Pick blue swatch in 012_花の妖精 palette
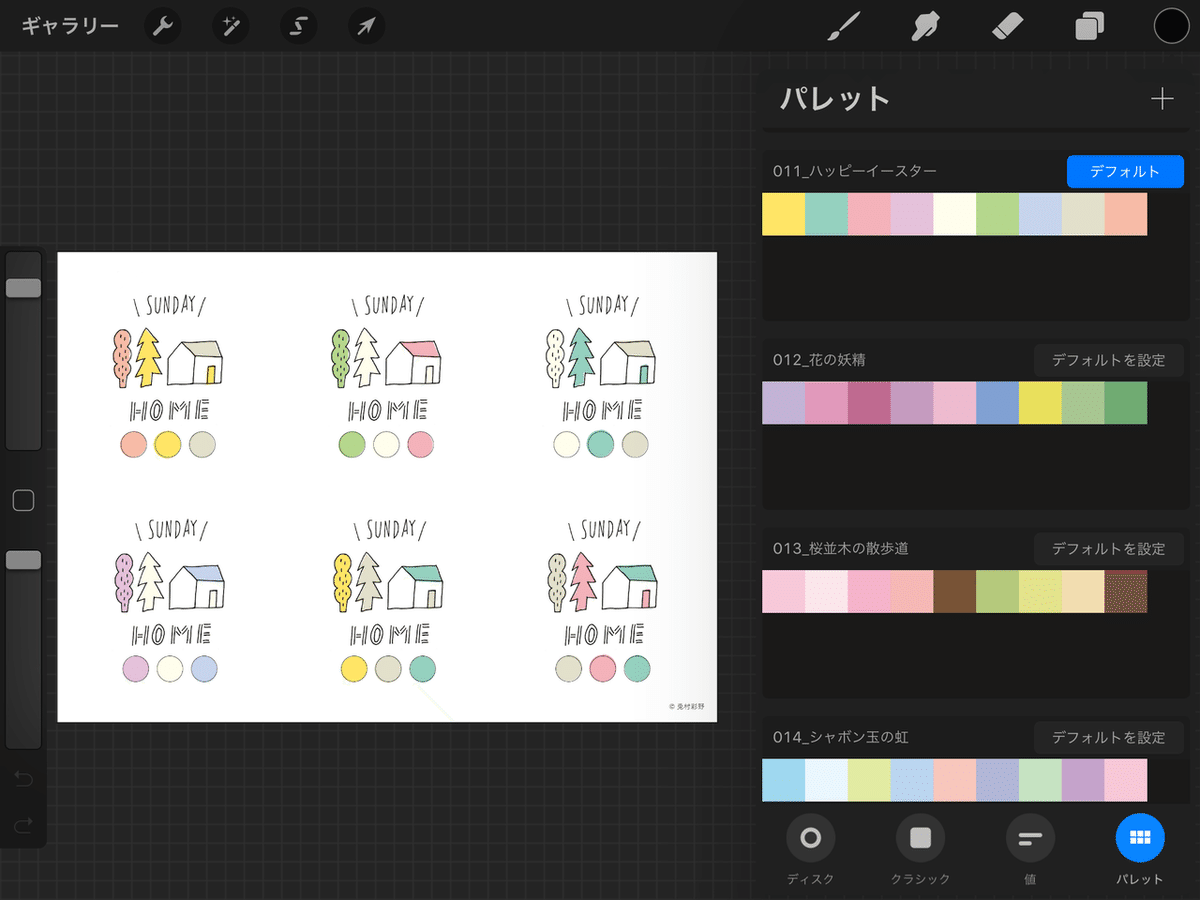 point(997,403)
